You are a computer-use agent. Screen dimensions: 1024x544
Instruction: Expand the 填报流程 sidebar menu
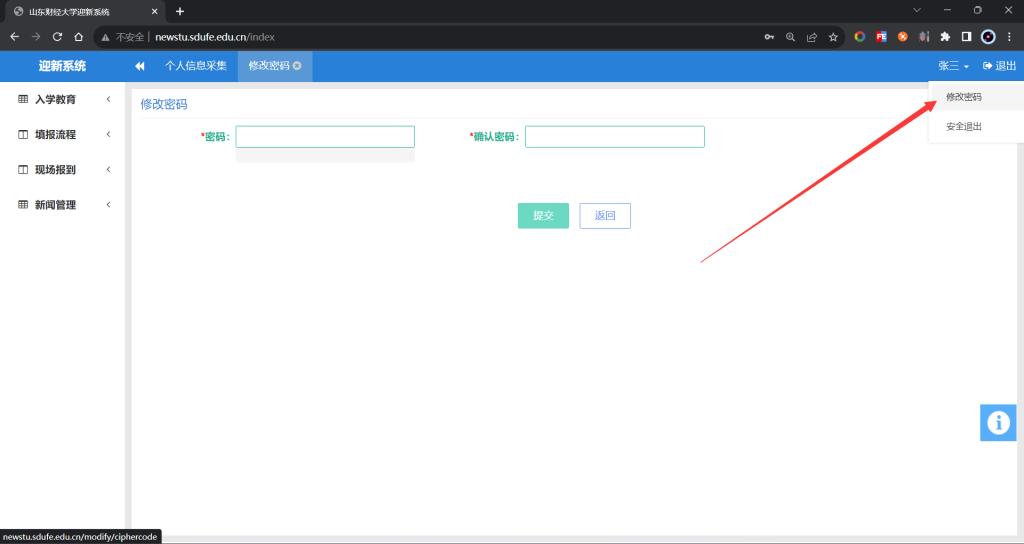pyautogui.click(x=62, y=135)
